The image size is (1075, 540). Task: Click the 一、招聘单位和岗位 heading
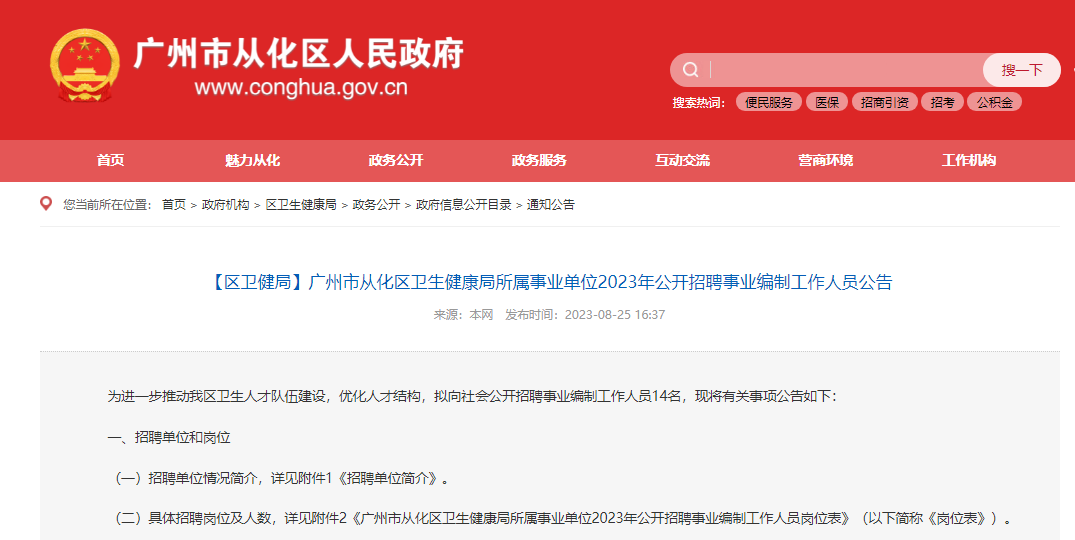[169, 437]
